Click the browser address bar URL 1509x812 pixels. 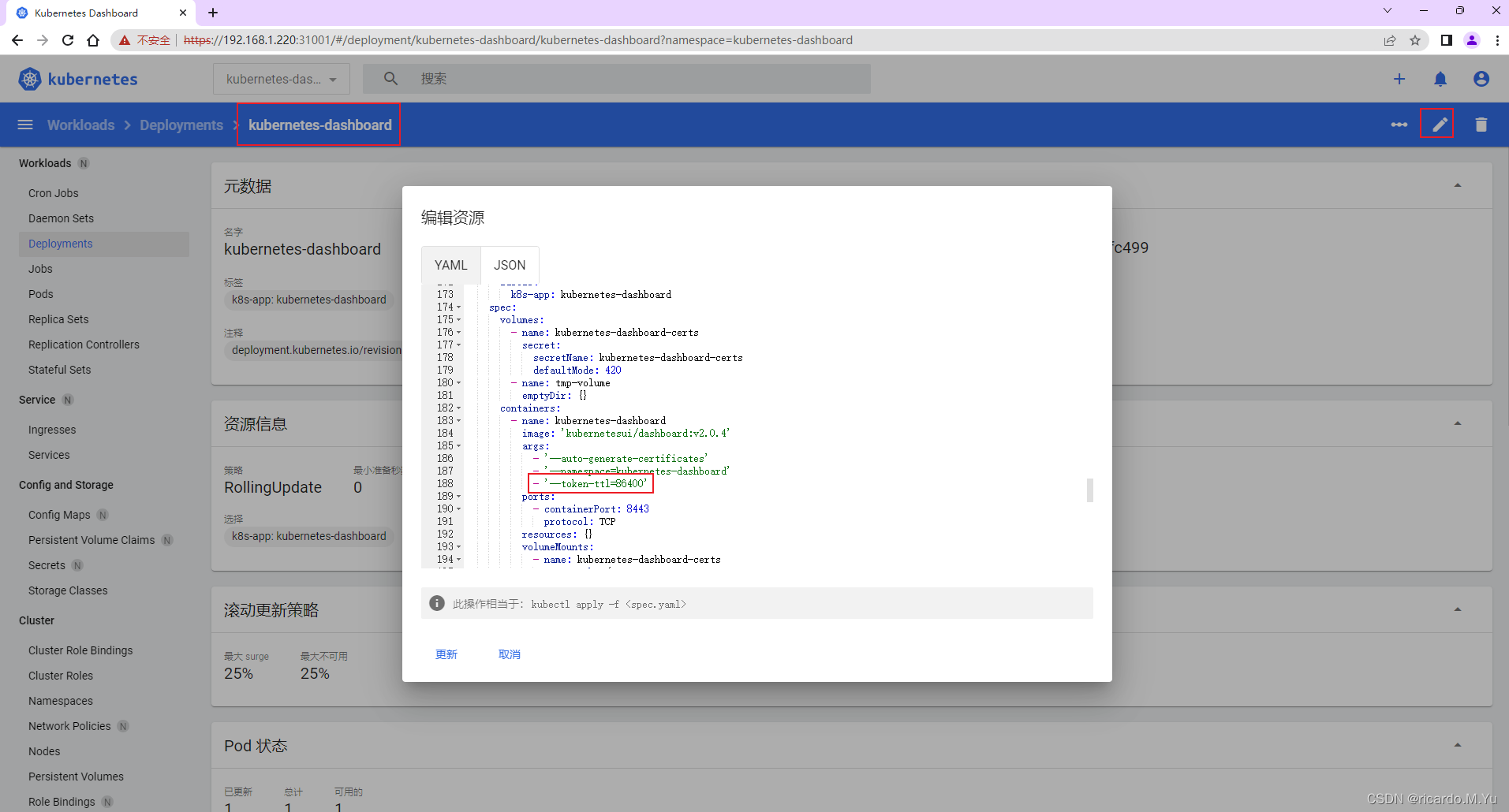click(518, 40)
